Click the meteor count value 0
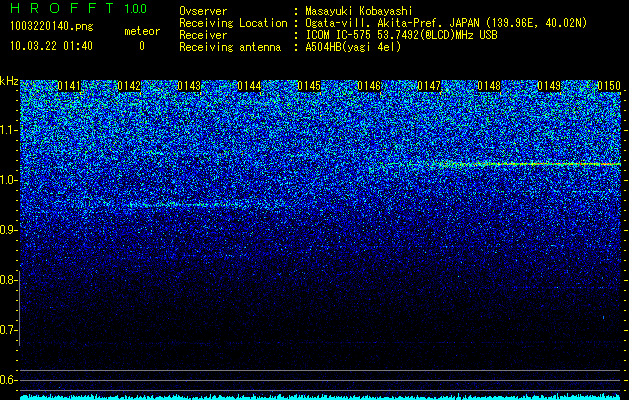Image resolution: width=629 pixels, height=400 pixels. point(142,46)
